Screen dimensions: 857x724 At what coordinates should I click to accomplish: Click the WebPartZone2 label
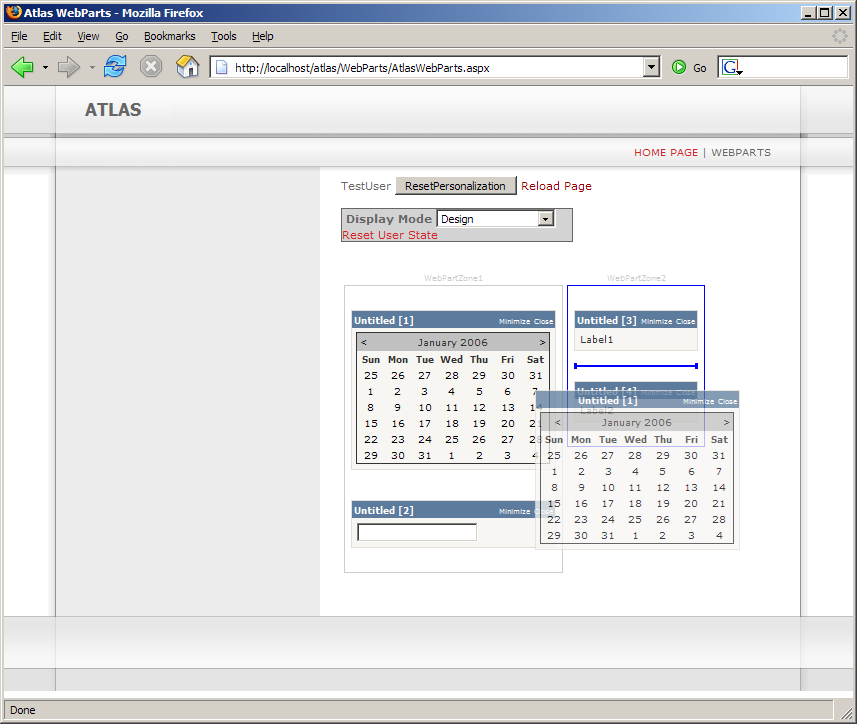click(636, 278)
